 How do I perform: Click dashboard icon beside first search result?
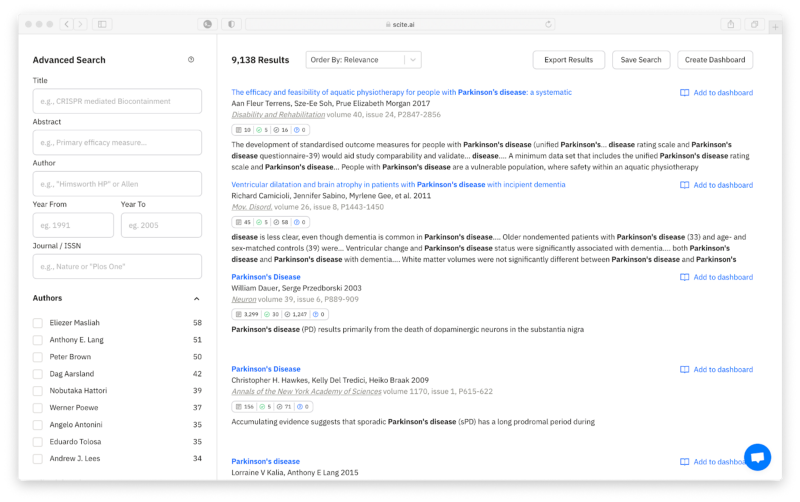coord(685,93)
